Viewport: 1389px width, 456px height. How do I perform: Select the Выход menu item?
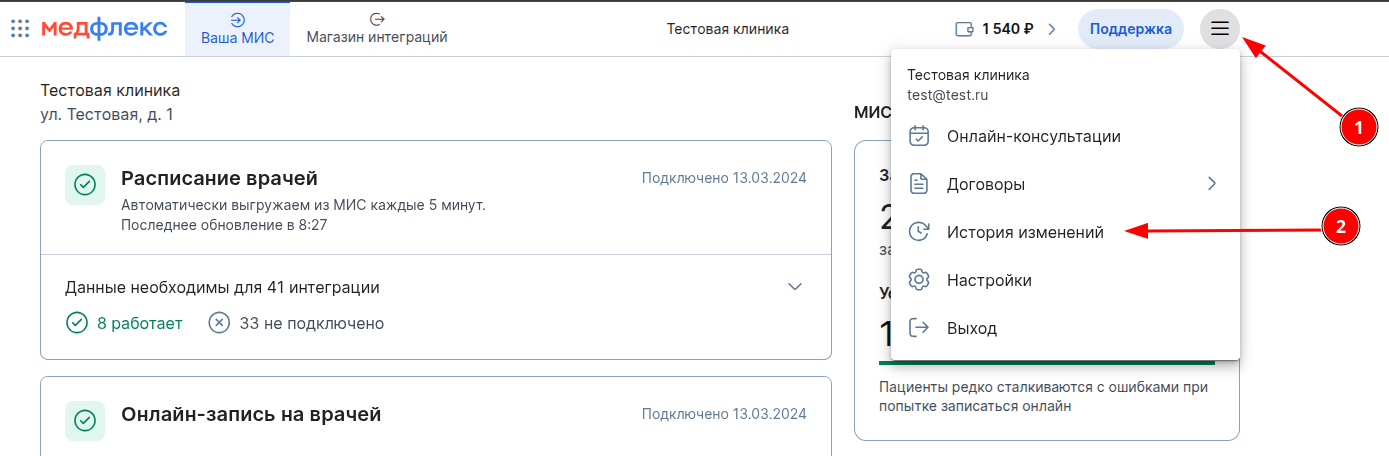tap(971, 328)
